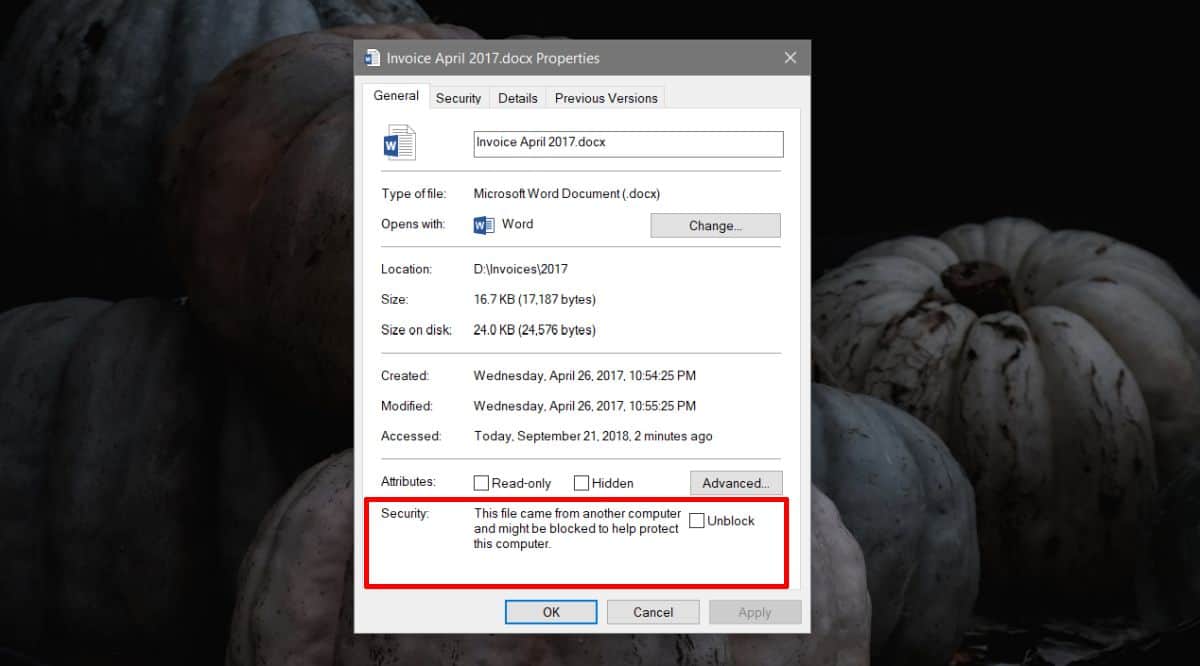Screen dimensions: 1200x666
Task: Click inside the file name text field
Action: (628, 143)
